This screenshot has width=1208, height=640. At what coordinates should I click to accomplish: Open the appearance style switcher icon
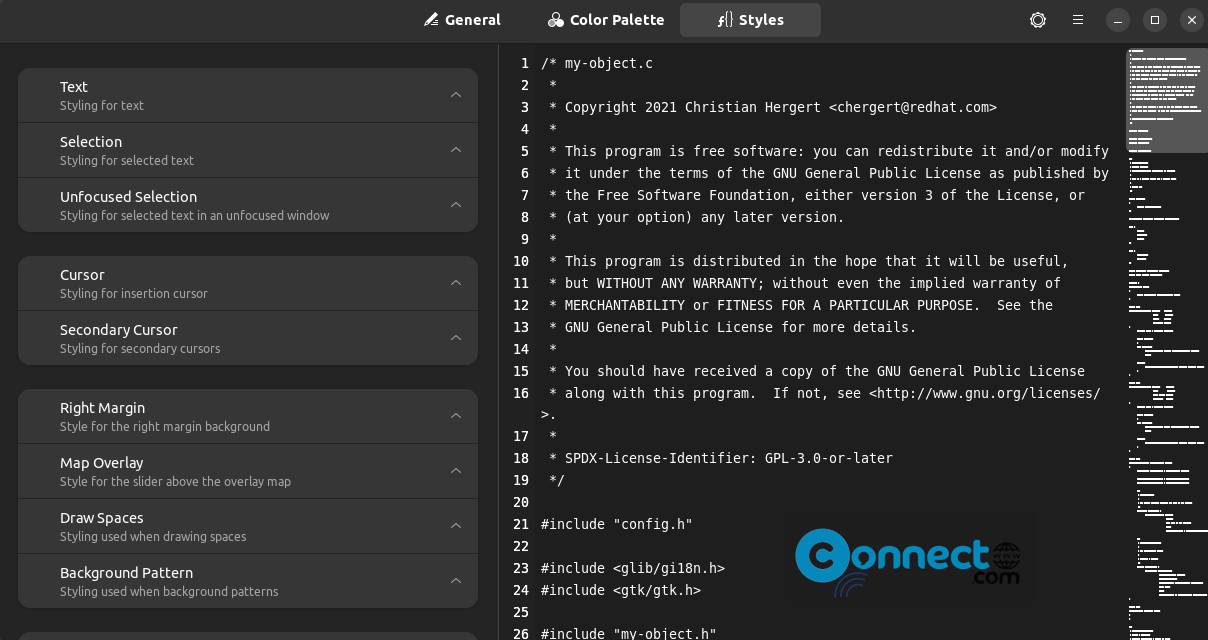coord(1038,20)
